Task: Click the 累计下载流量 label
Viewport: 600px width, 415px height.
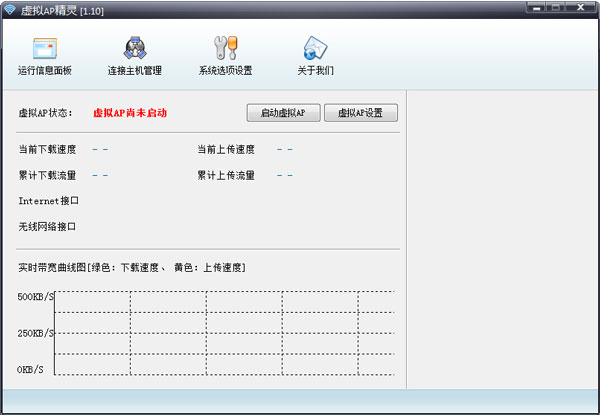Action: [47, 175]
